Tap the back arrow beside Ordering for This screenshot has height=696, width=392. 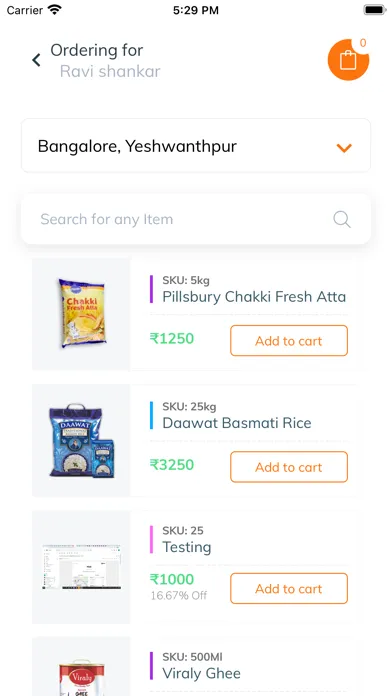click(x=36, y=60)
